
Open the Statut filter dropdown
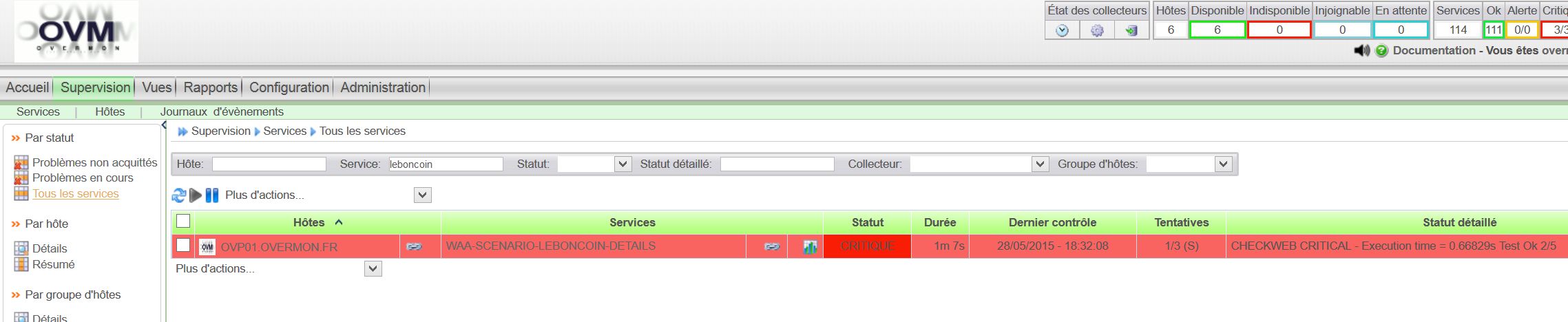click(x=623, y=164)
